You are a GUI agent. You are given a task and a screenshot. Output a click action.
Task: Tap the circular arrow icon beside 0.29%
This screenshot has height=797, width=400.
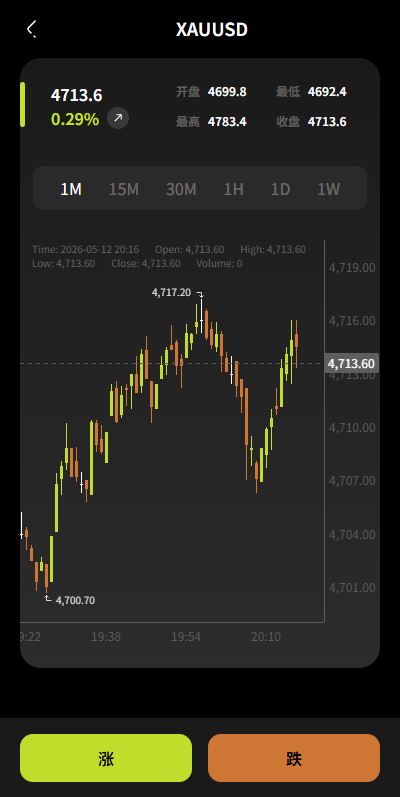tap(118, 118)
